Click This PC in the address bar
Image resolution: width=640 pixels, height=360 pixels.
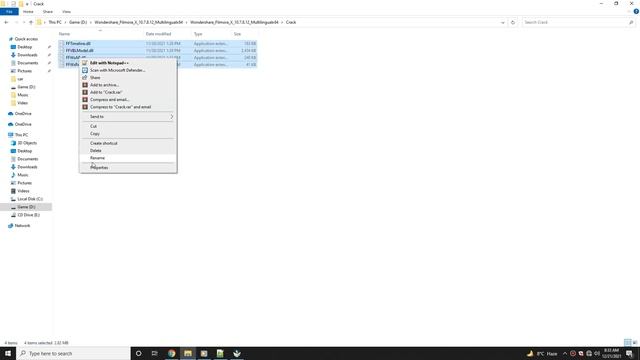coord(55,22)
